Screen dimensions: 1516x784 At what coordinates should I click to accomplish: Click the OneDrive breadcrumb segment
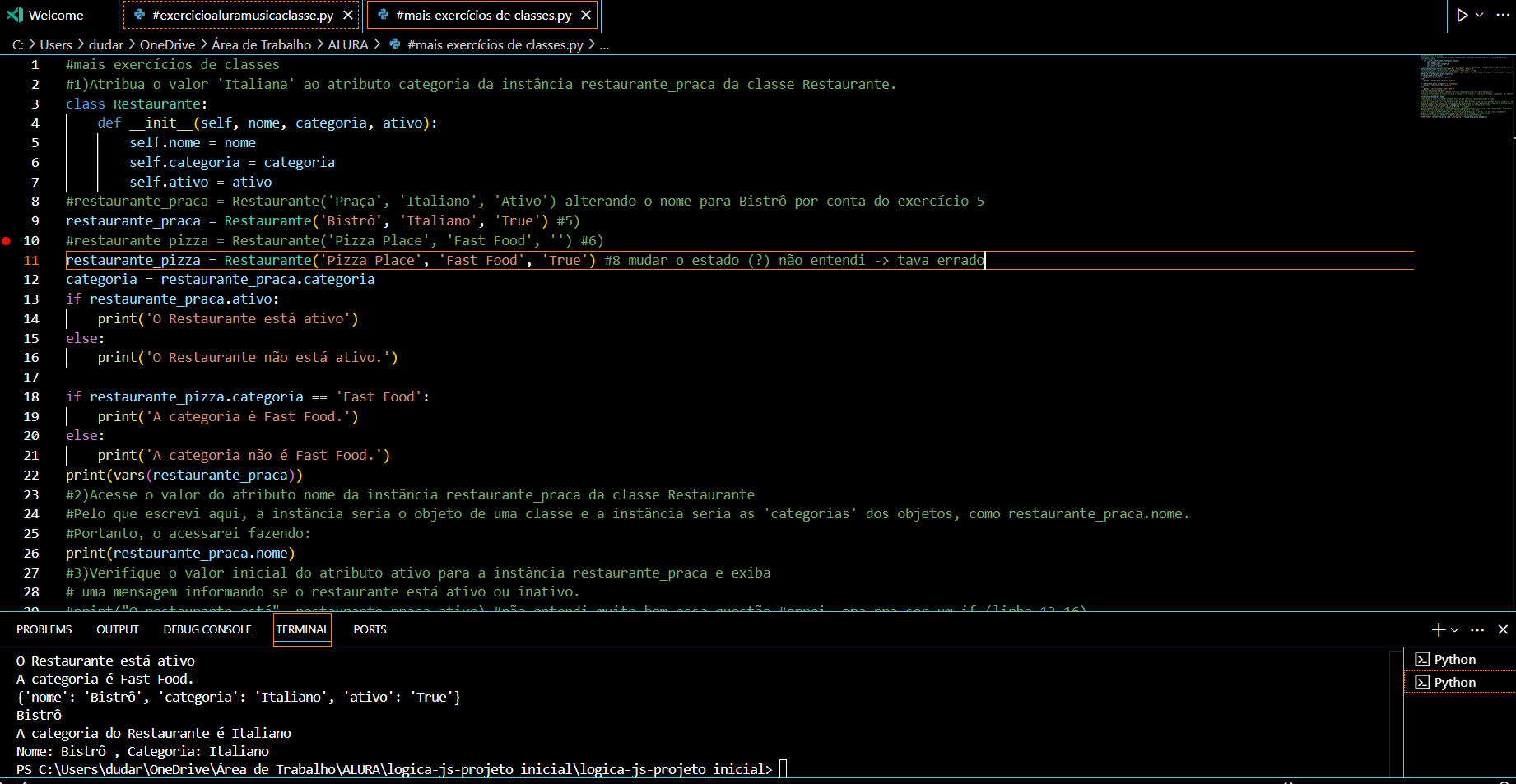(168, 44)
